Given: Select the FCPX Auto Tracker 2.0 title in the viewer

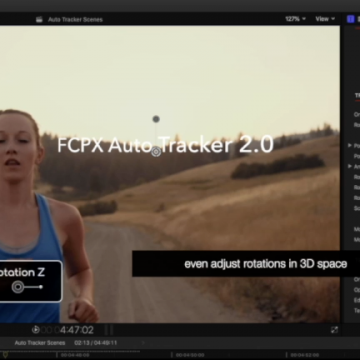Looking at the screenshot, I should [165, 145].
